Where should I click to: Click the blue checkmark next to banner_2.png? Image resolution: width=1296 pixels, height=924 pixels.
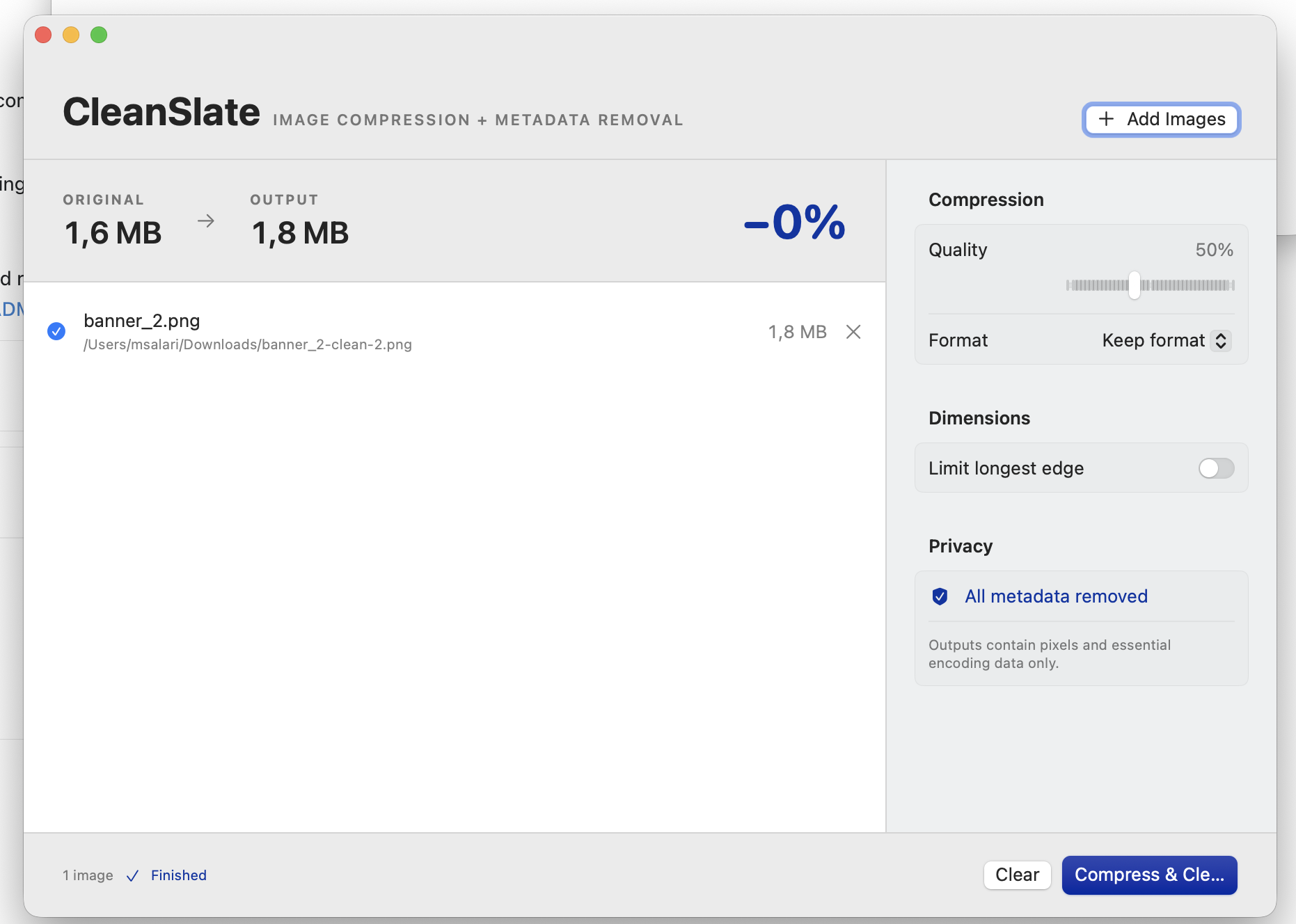click(x=56, y=331)
